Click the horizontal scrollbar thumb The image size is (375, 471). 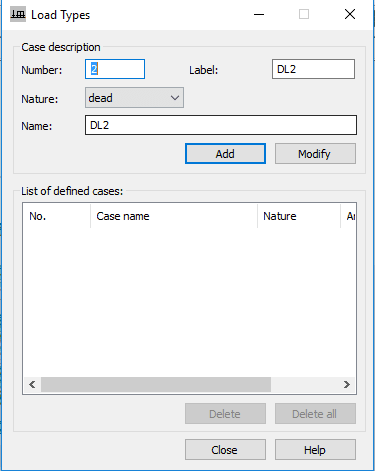156,384
